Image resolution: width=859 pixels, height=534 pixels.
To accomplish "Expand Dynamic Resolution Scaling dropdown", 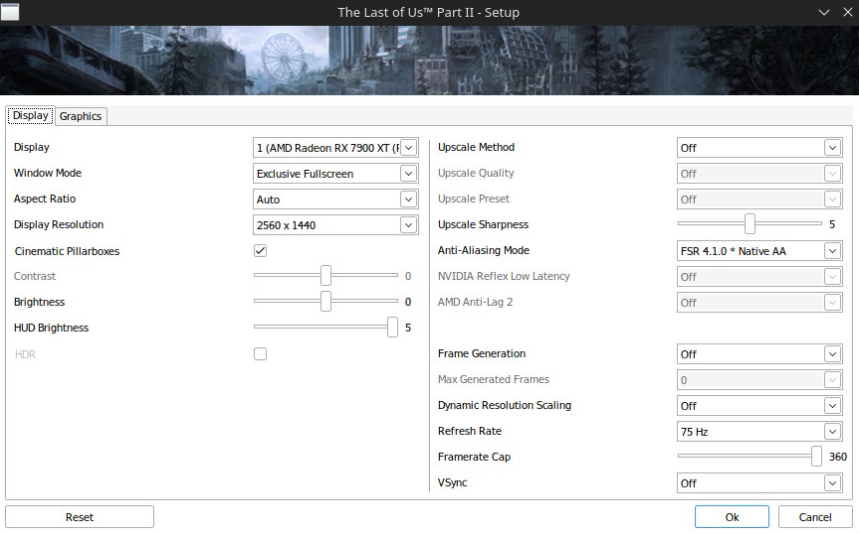I will tap(760, 406).
